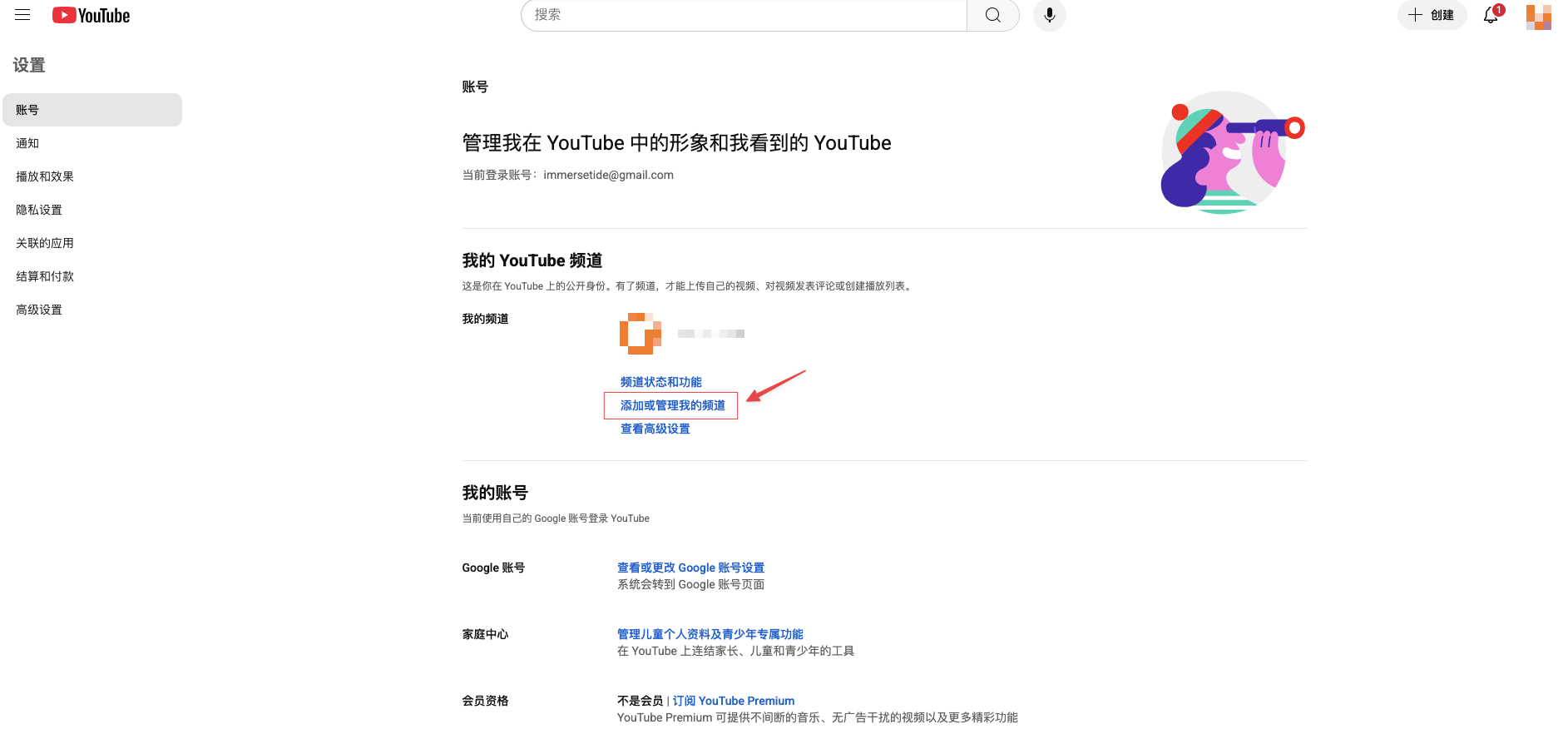This screenshot has height=744, width=1568.
Task: Click 系统会转到 Google 账号页面 description
Action: pyautogui.click(x=690, y=584)
